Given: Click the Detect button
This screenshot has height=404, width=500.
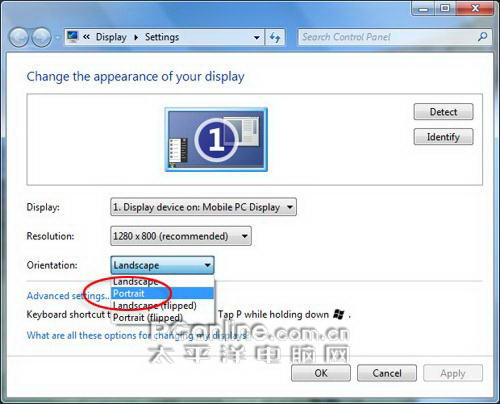Looking at the screenshot, I should pos(443,112).
